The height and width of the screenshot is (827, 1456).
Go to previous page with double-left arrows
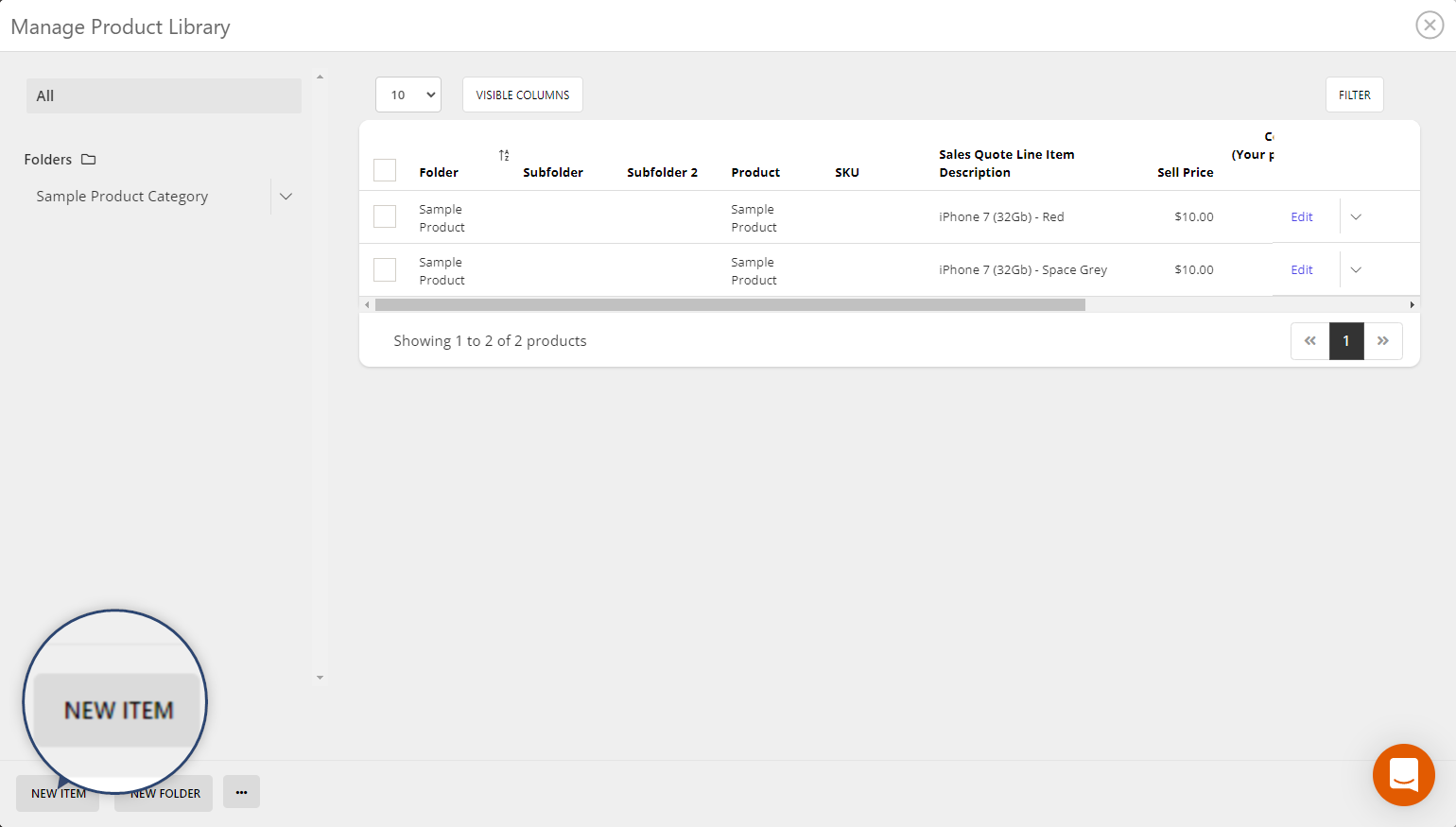1309,341
